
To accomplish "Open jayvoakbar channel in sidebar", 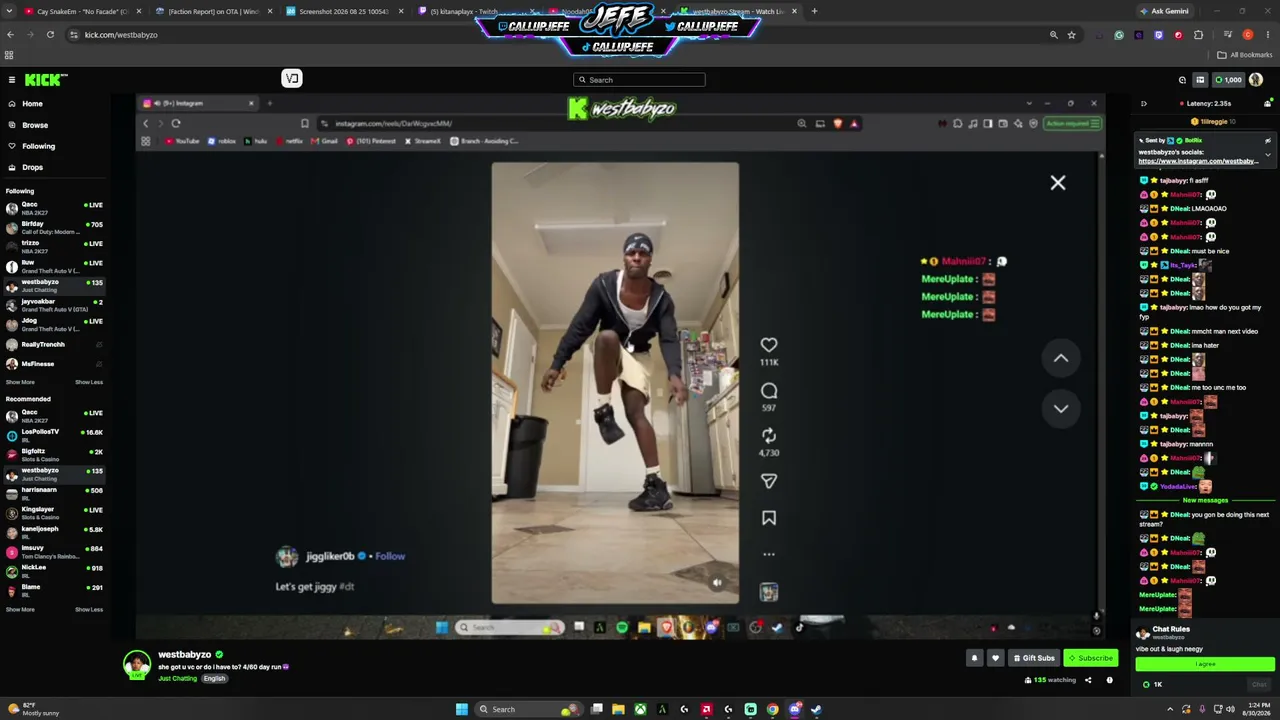I will (x=54, y=304).
